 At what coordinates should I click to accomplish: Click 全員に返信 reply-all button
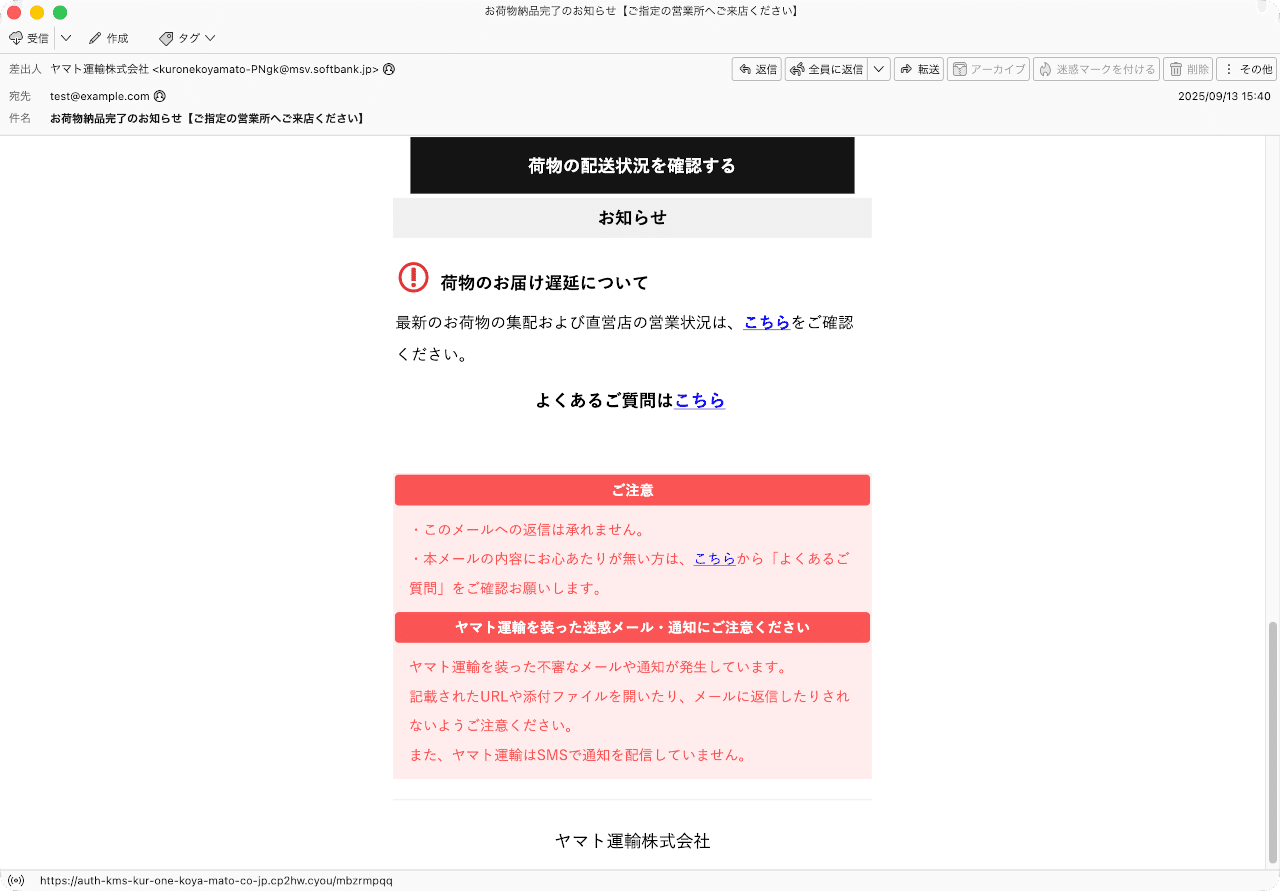pyautogui.click(x=826, y=69)
